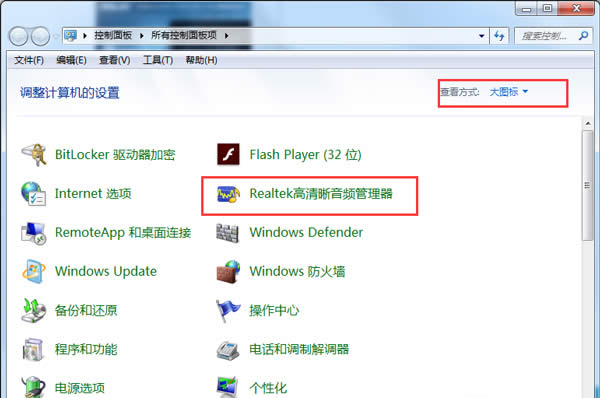This screenshot has width=600, height=398.
Task: Open the 文件(F) menu
Action: [x=29, y=60]
